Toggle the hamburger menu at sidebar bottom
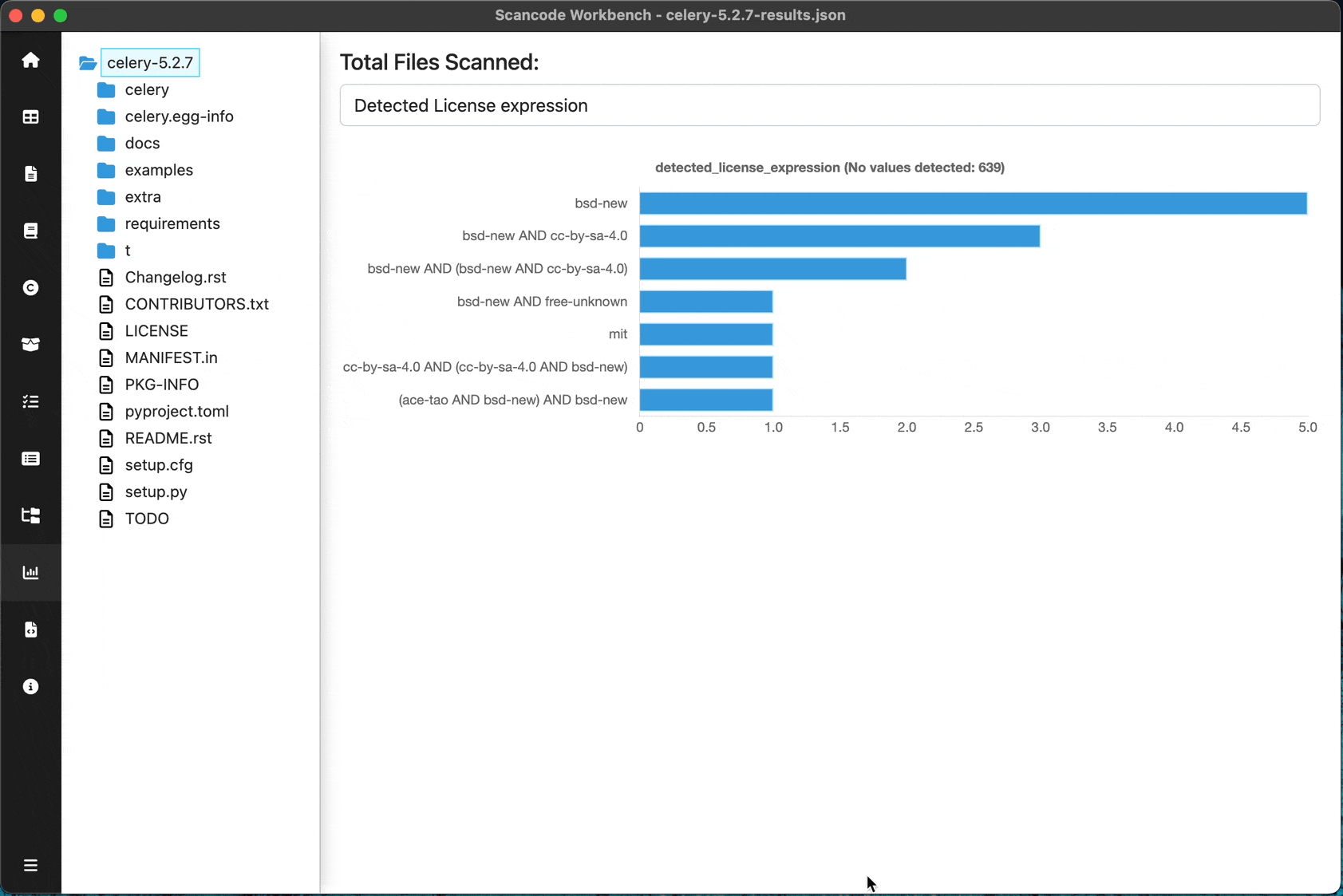1343x896 pixels. coord(30,866)
